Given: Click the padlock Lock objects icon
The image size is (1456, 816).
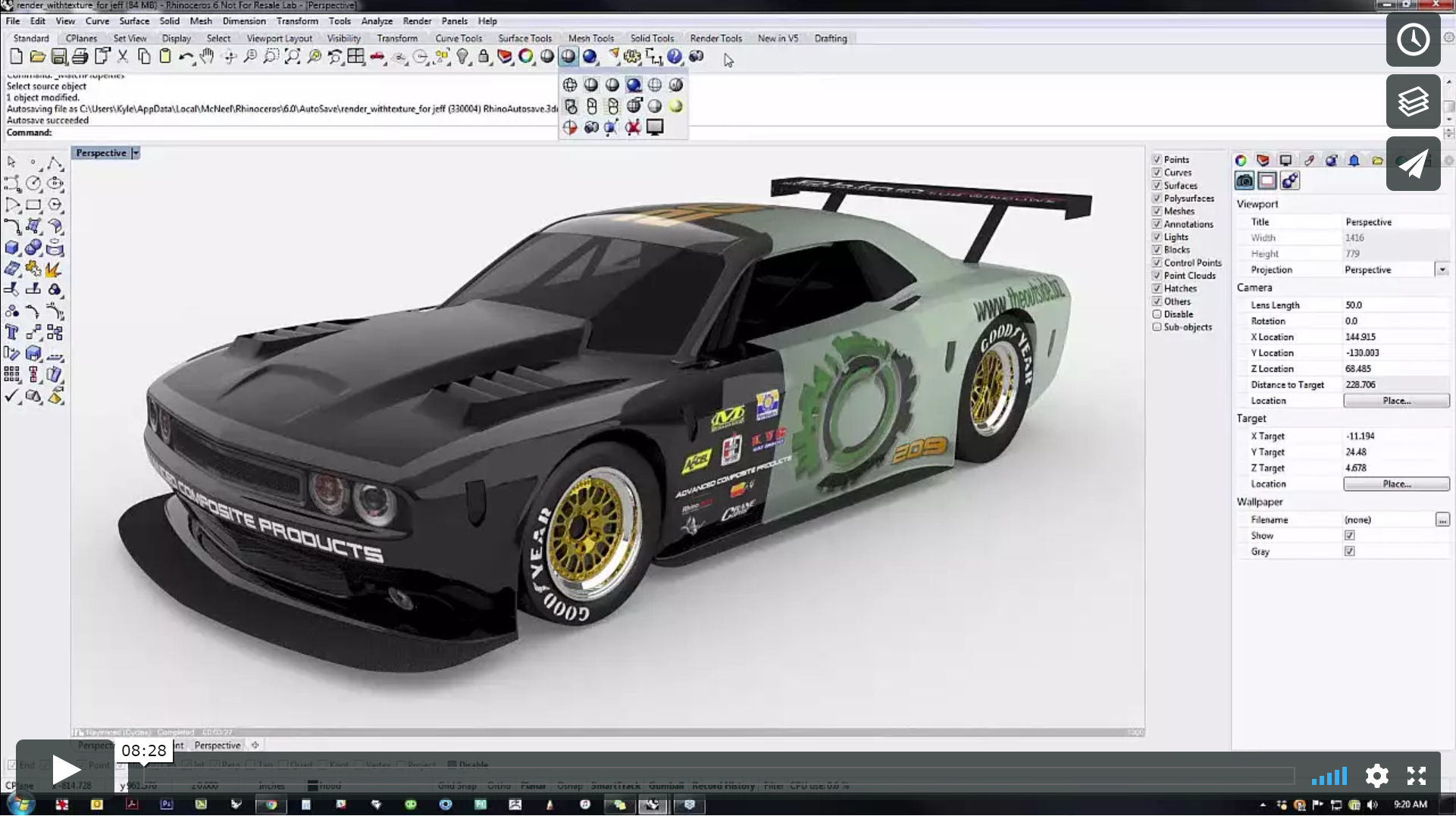Looking at the screenshot, I should [483, 57].
